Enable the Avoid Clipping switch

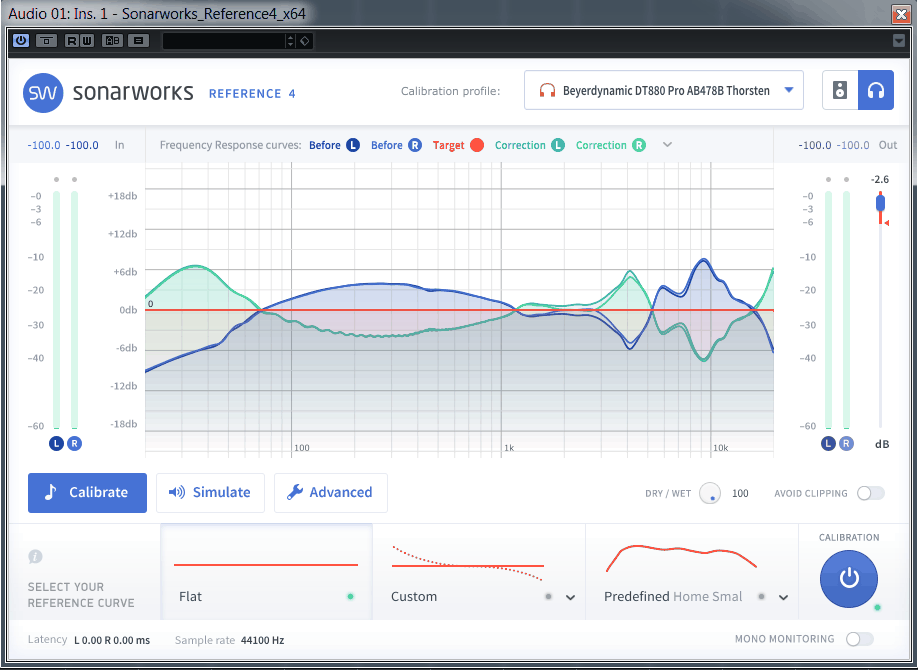(870, 493)
